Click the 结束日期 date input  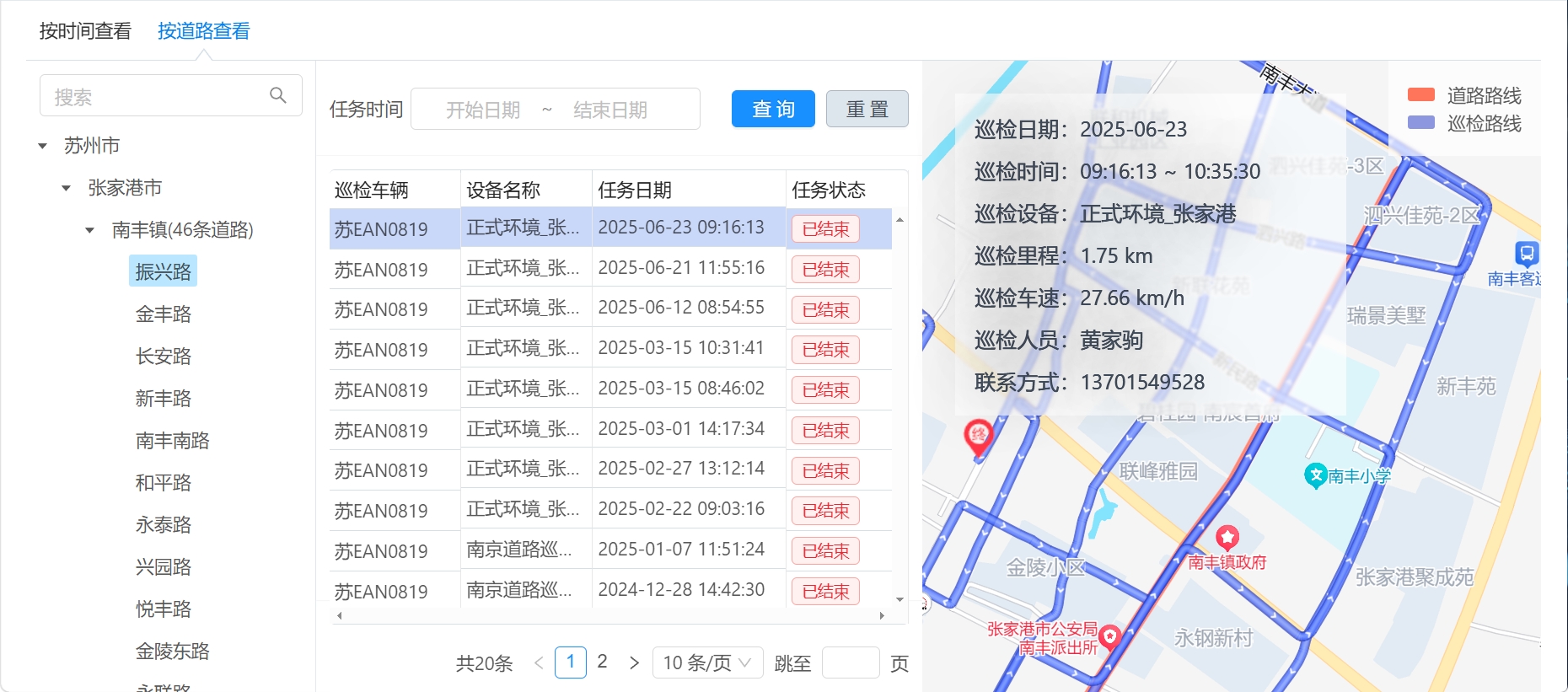coord(610,110)
